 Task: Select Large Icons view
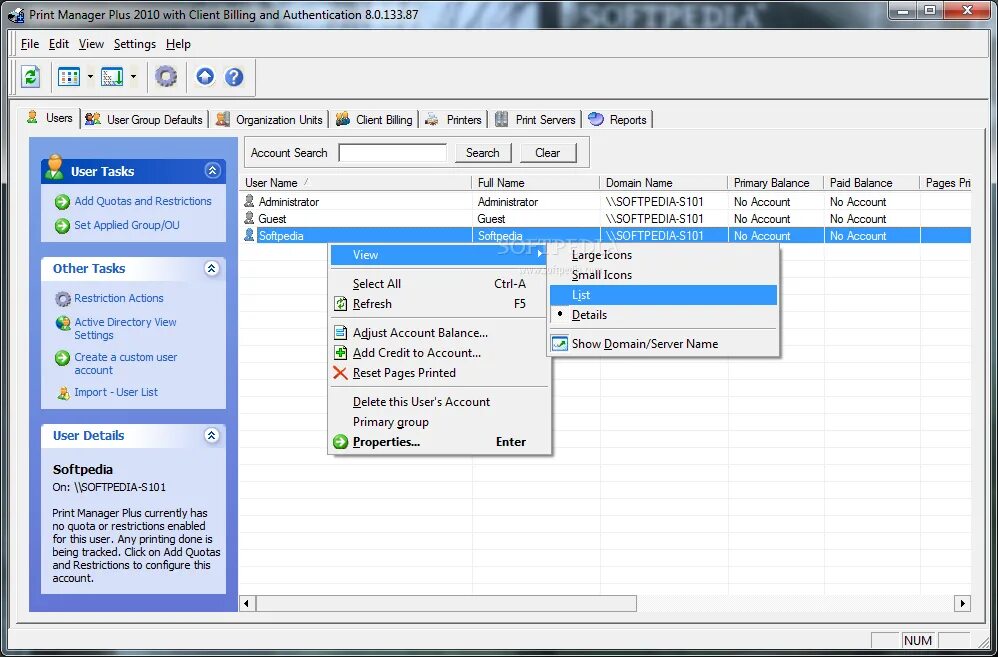[x=663, y=255]
